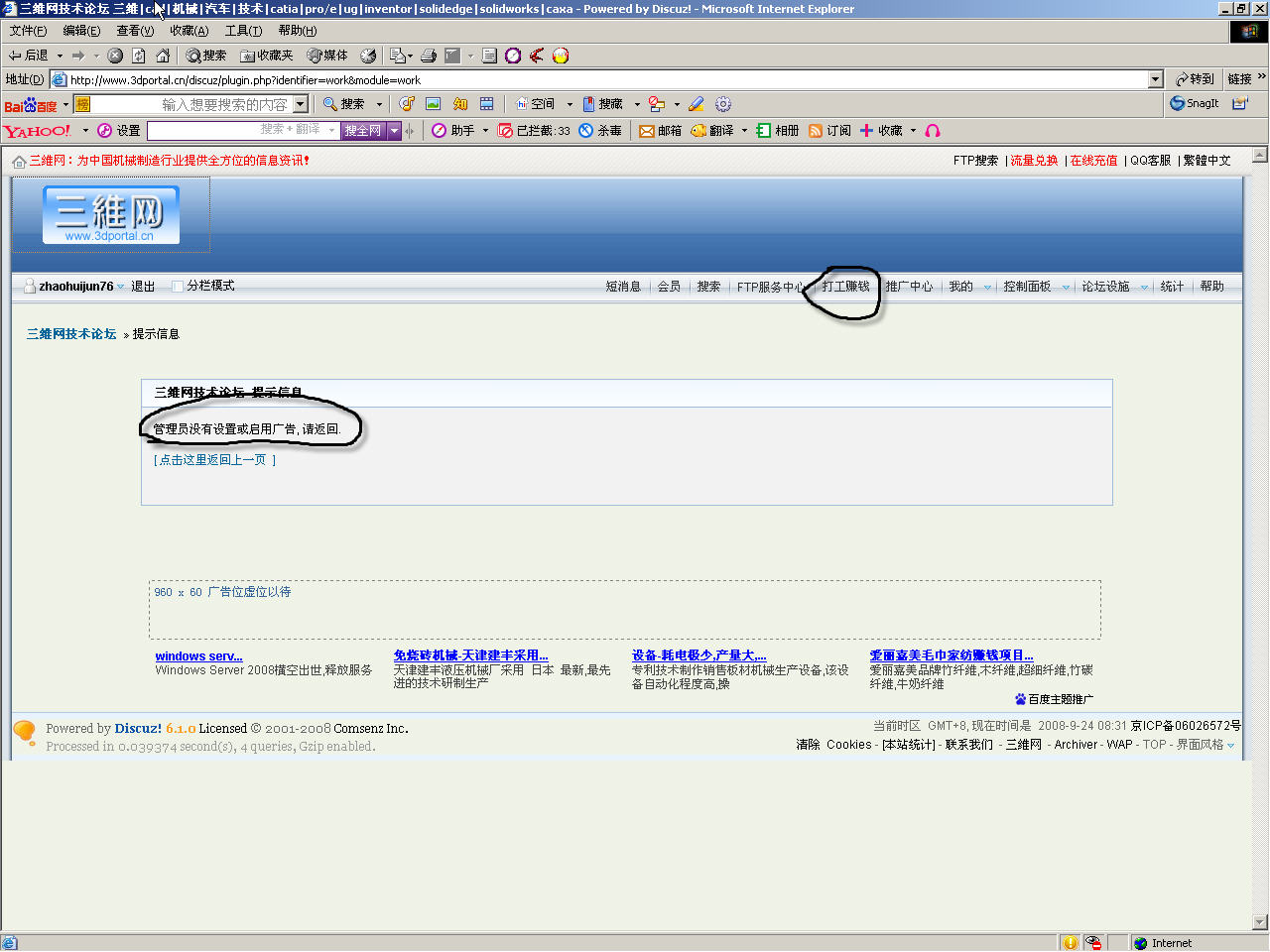Click the Mail toolbar icon
Viewport: 1270px width, 952px height.
tap(400, 56)
